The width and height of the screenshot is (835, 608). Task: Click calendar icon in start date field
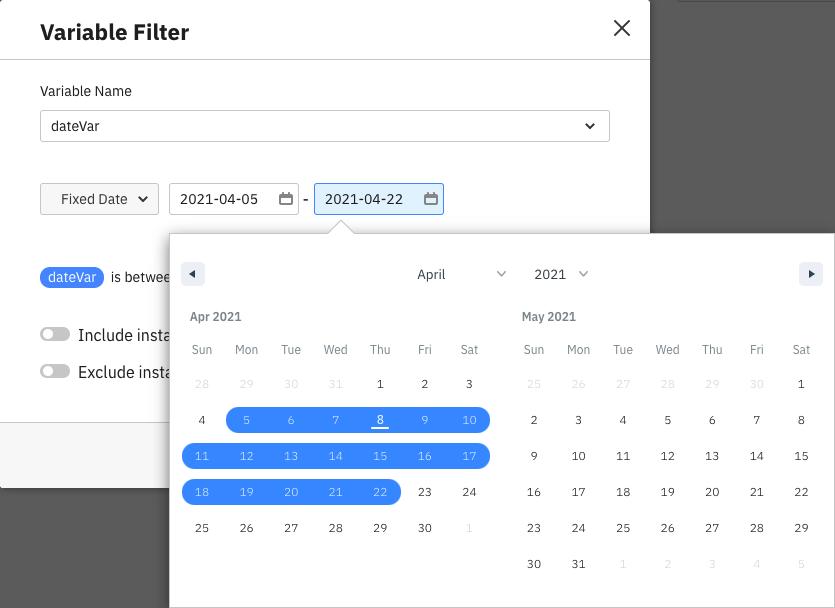tap(285, 199)
